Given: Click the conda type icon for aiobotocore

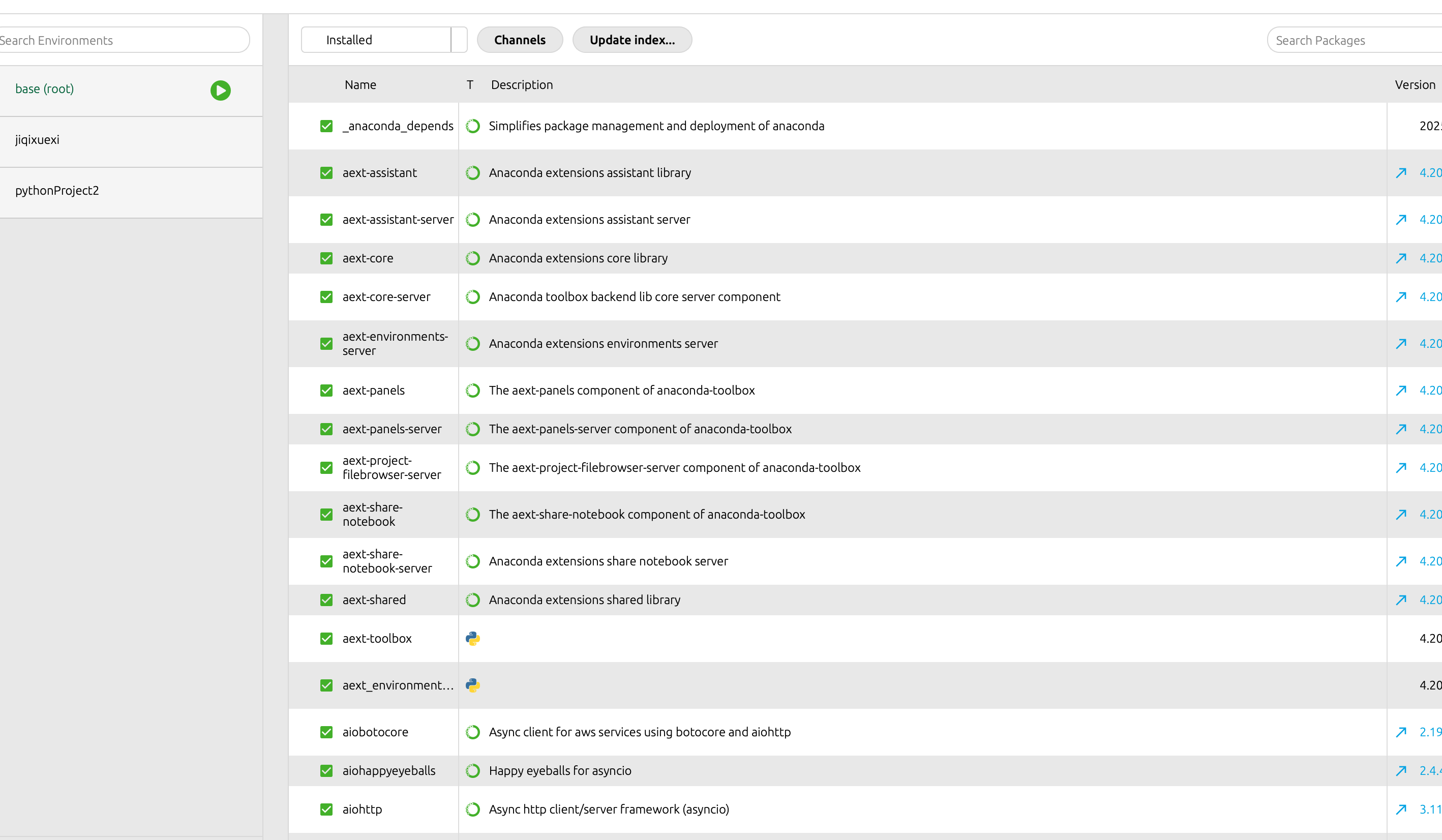Looking at the screenshot, I should [x=473, y=732].
